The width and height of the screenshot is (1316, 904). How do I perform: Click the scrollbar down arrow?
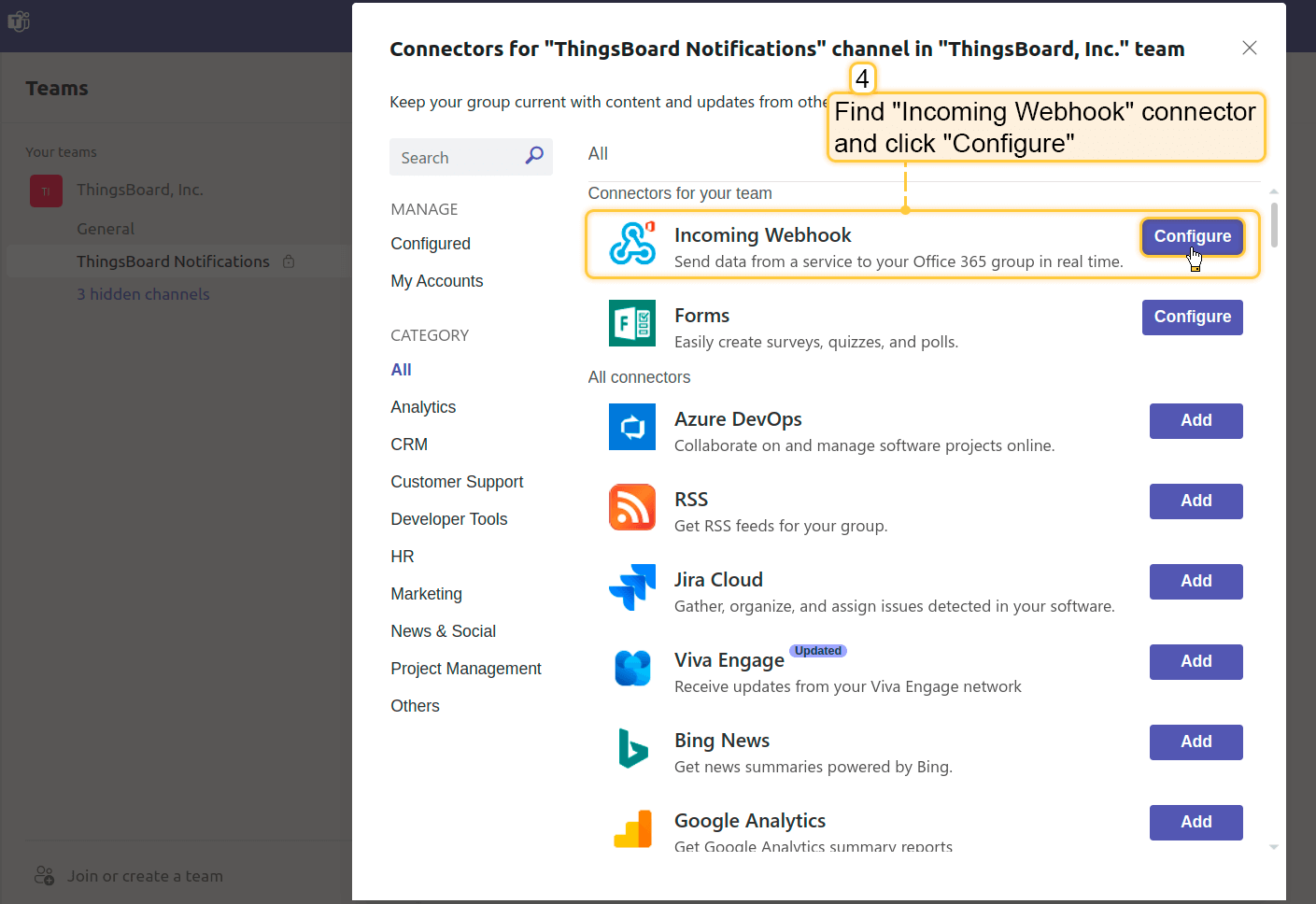(1274, 847)
